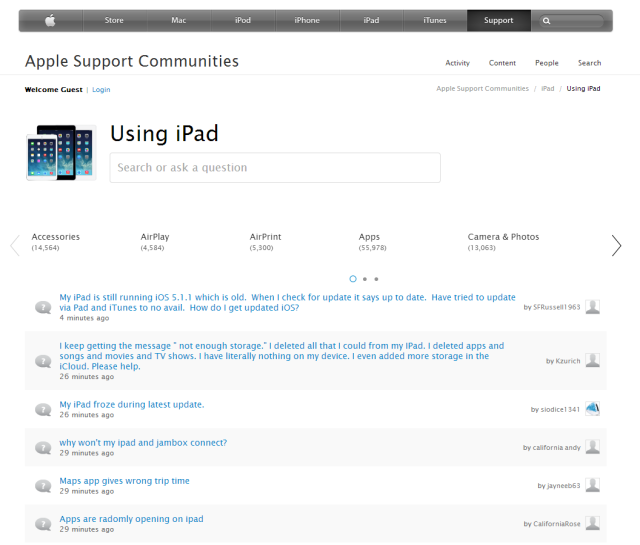
Task: Open the iPad menu item in top bar
Action: click(x=371, y=20)
